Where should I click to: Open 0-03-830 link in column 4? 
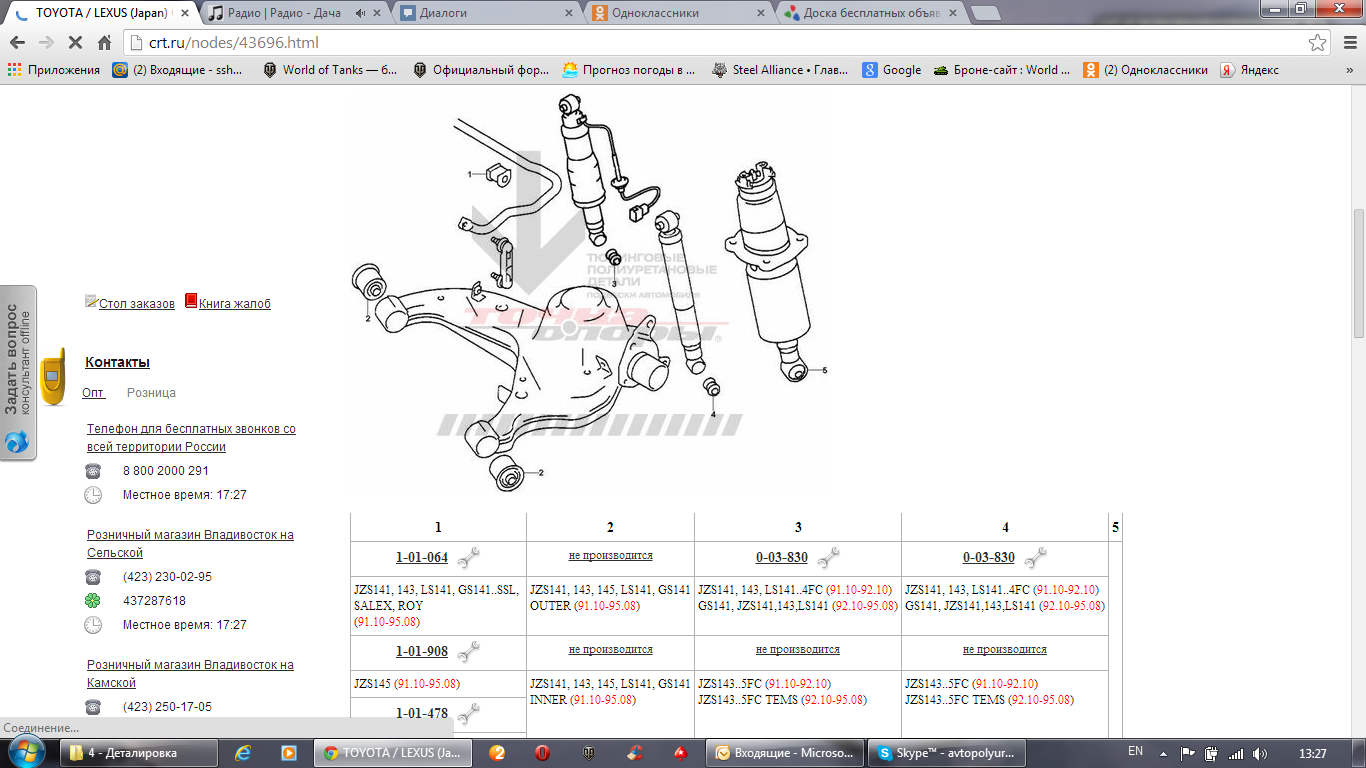(989, 557)
